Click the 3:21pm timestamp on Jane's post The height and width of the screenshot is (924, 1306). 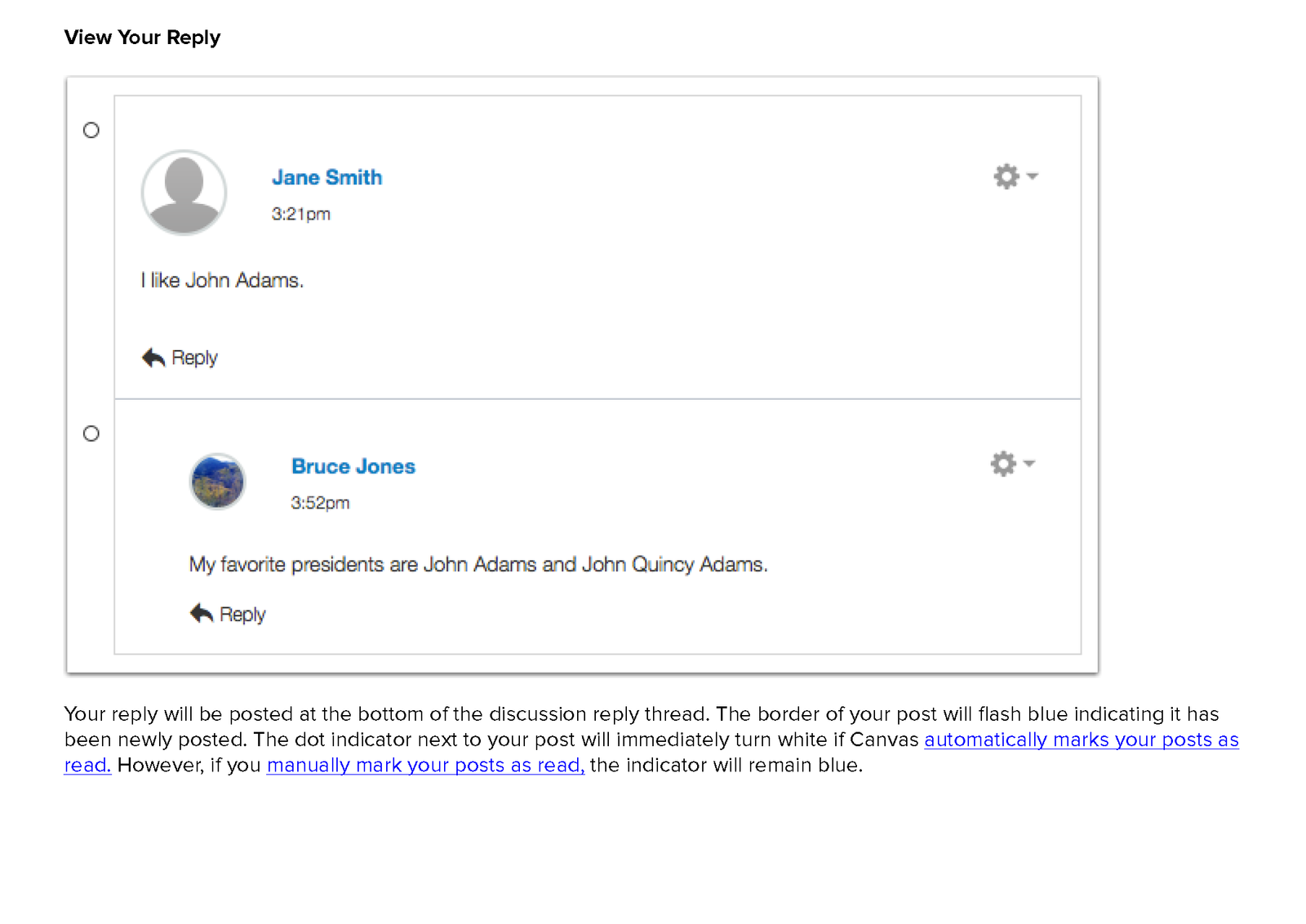click(x=300, y=214)
